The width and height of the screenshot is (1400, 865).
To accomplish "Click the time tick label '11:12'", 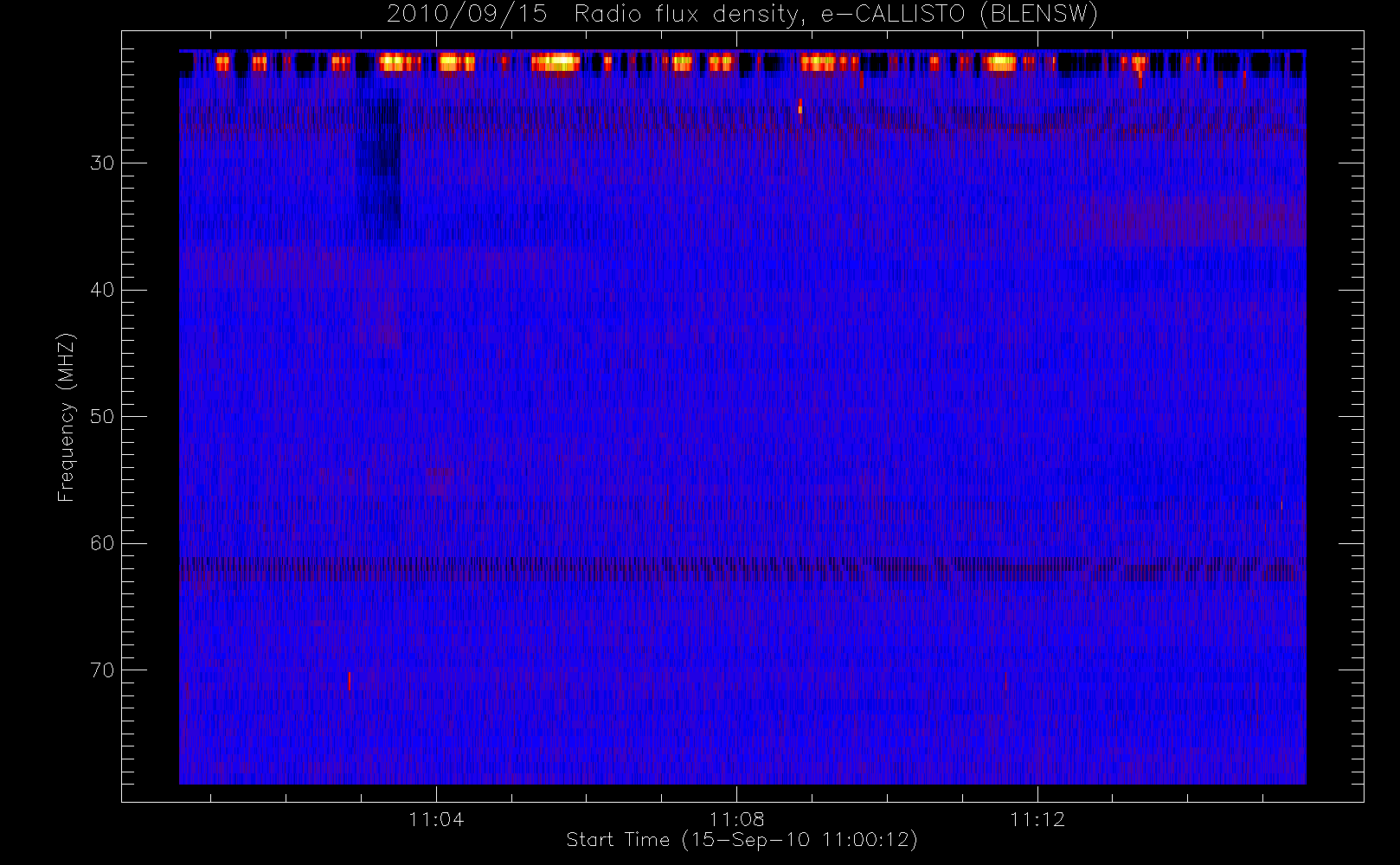I will pos(1037,819).
